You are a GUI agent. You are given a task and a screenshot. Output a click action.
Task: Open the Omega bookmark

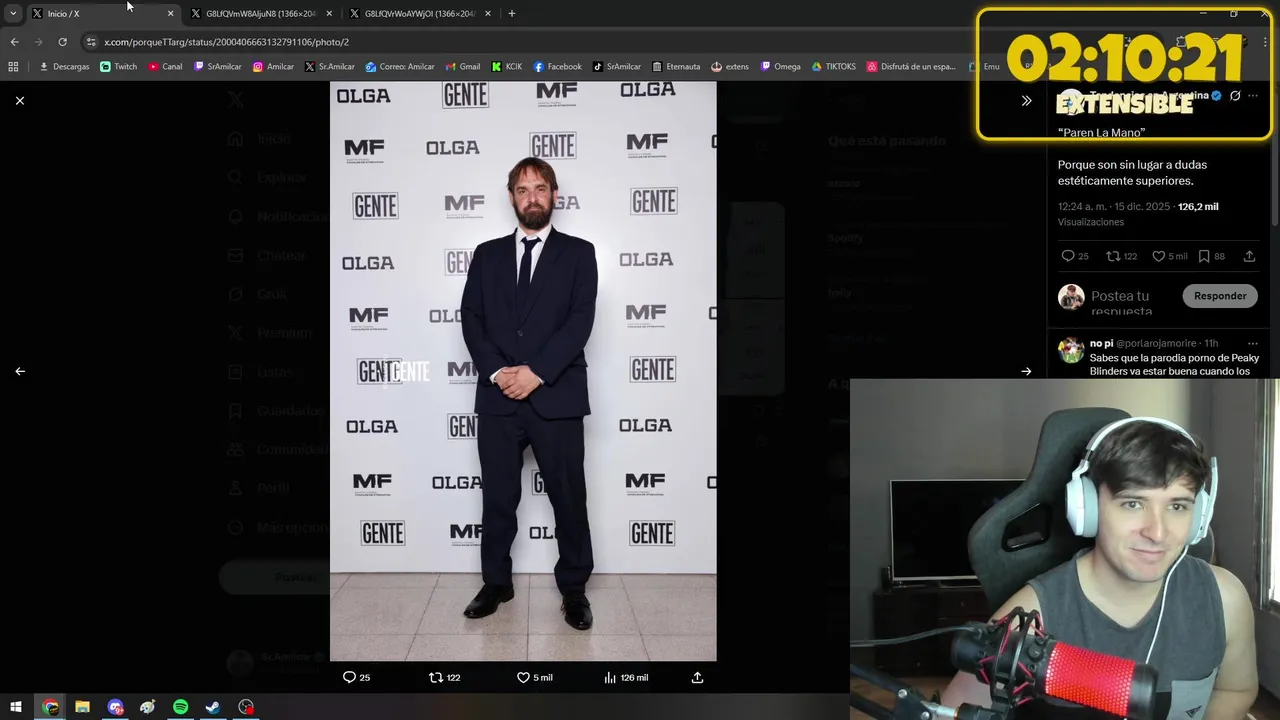780,67
